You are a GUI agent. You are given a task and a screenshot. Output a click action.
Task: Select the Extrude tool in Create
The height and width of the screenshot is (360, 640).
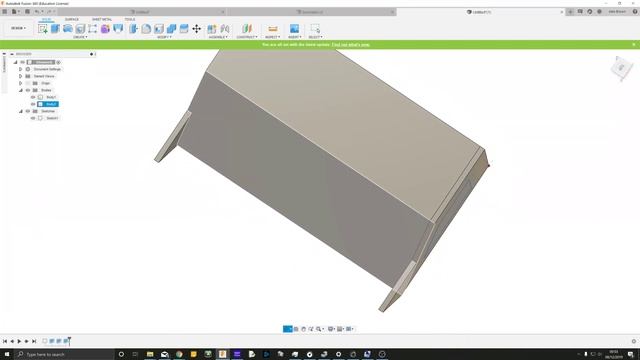(x=55, y=29)
